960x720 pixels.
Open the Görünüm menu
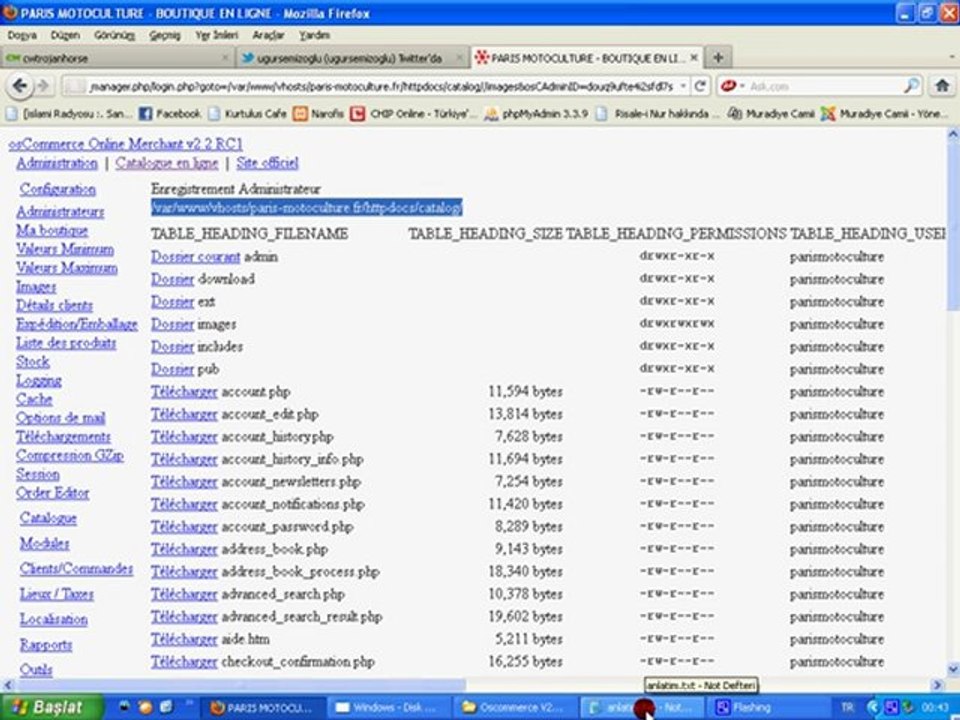point(114,36)
